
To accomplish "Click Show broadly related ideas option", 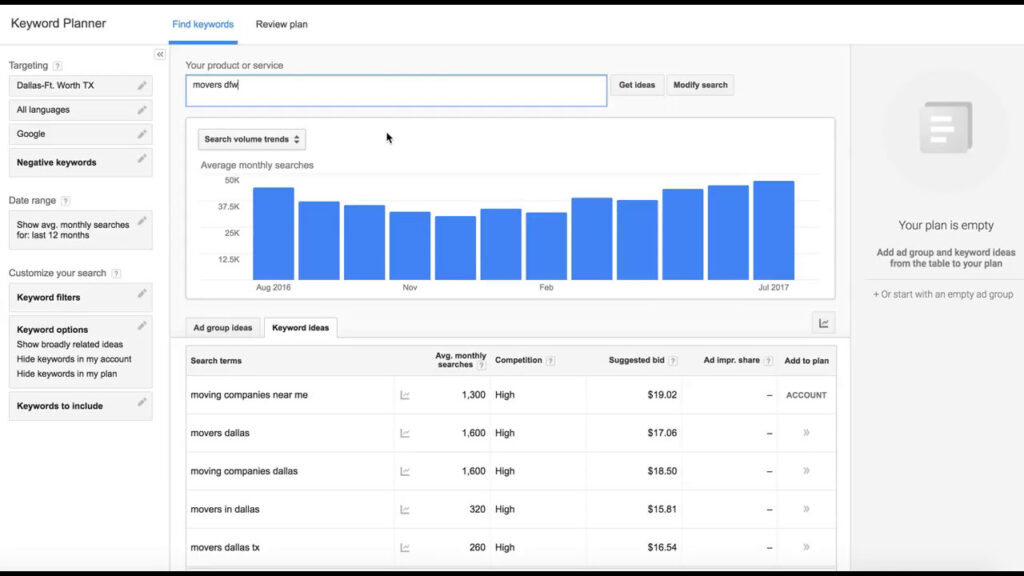I will 70,344.
